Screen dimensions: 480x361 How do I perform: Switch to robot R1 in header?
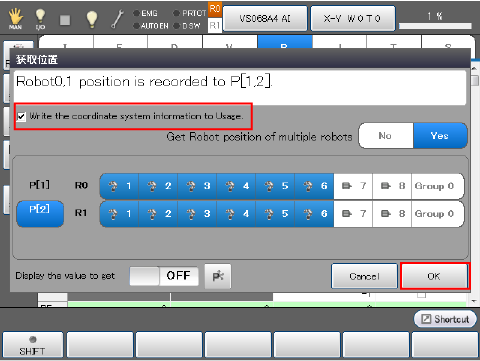point(215,26)
